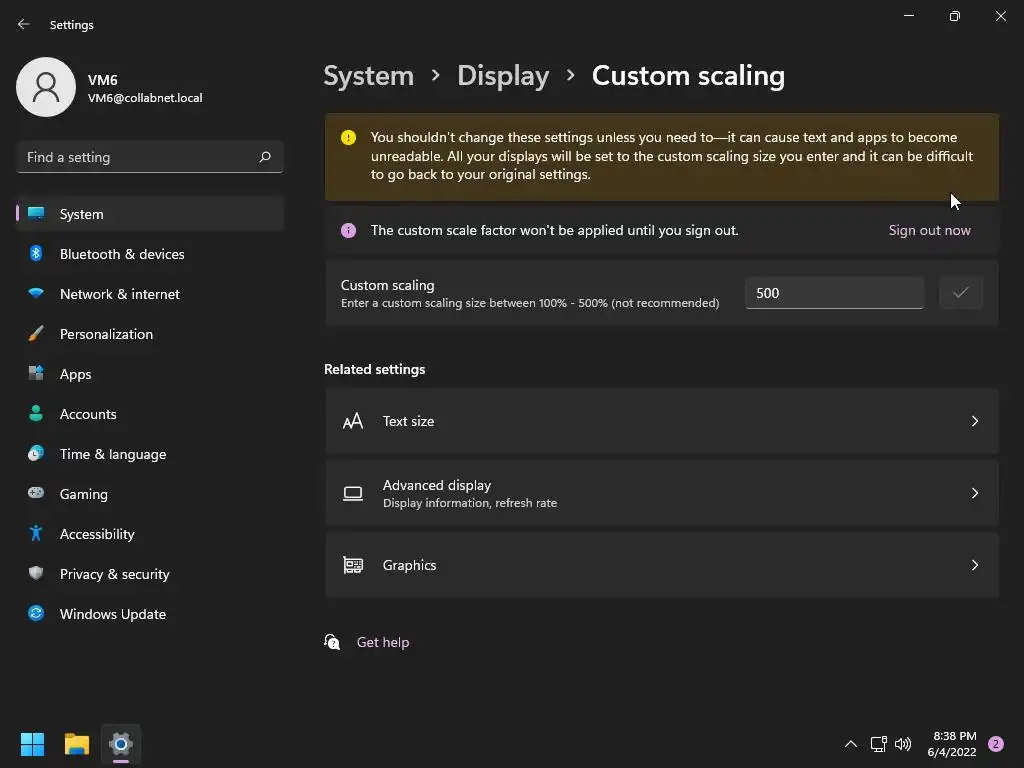
Task: Go to Time & language settings
Action: pos(113,454)
